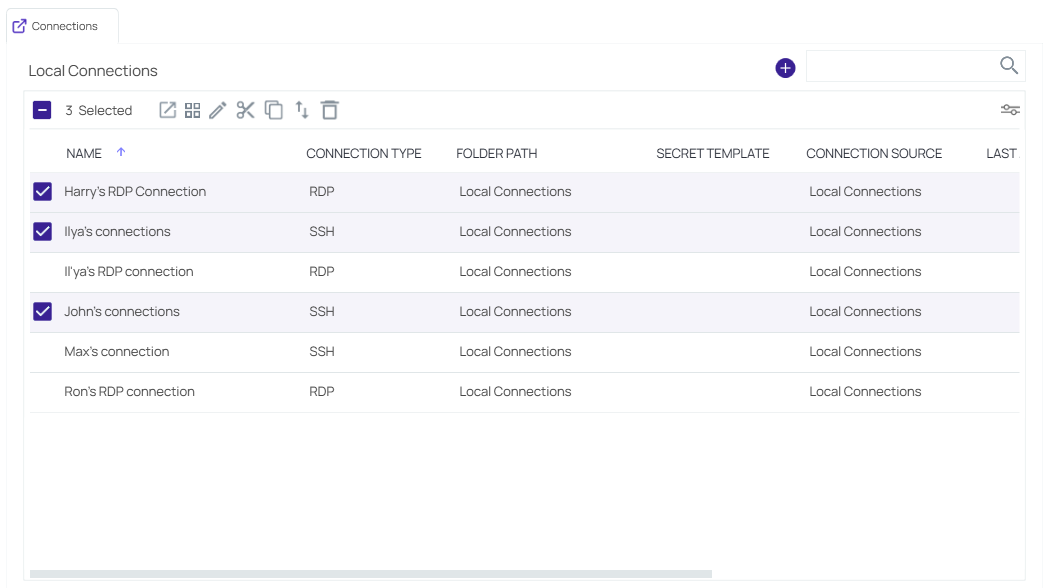1057x588 pixels.
Task: Click the move/sort arrows icon in toolbar
Action: tap(302, 110)
